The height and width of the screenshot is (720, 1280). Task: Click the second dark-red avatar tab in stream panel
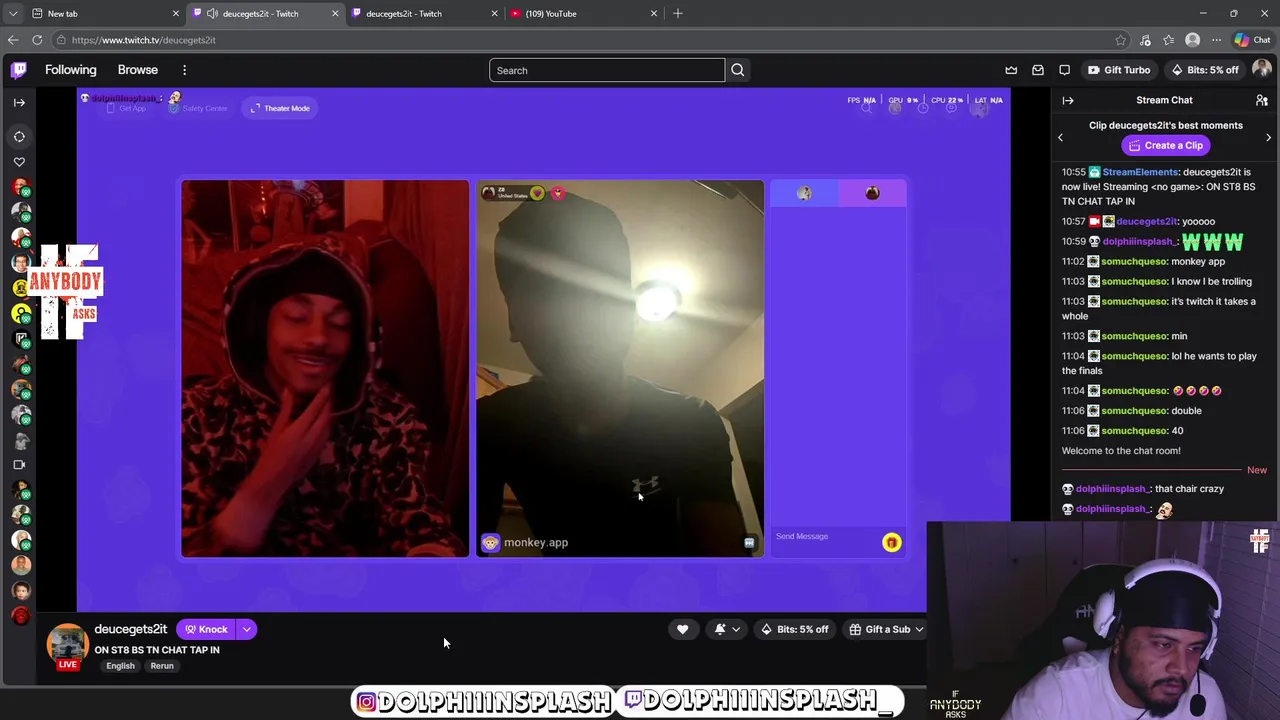(x=872, y=193)
